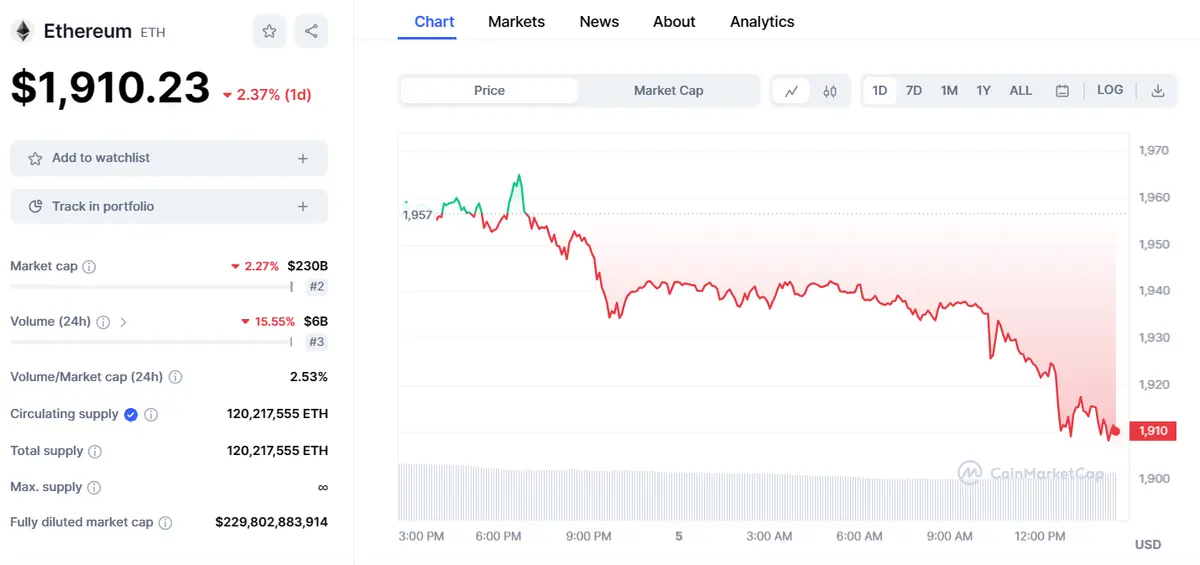Screen dimensions: 1200x565
Task: Select the 7D time range
Action: [913, 91]
